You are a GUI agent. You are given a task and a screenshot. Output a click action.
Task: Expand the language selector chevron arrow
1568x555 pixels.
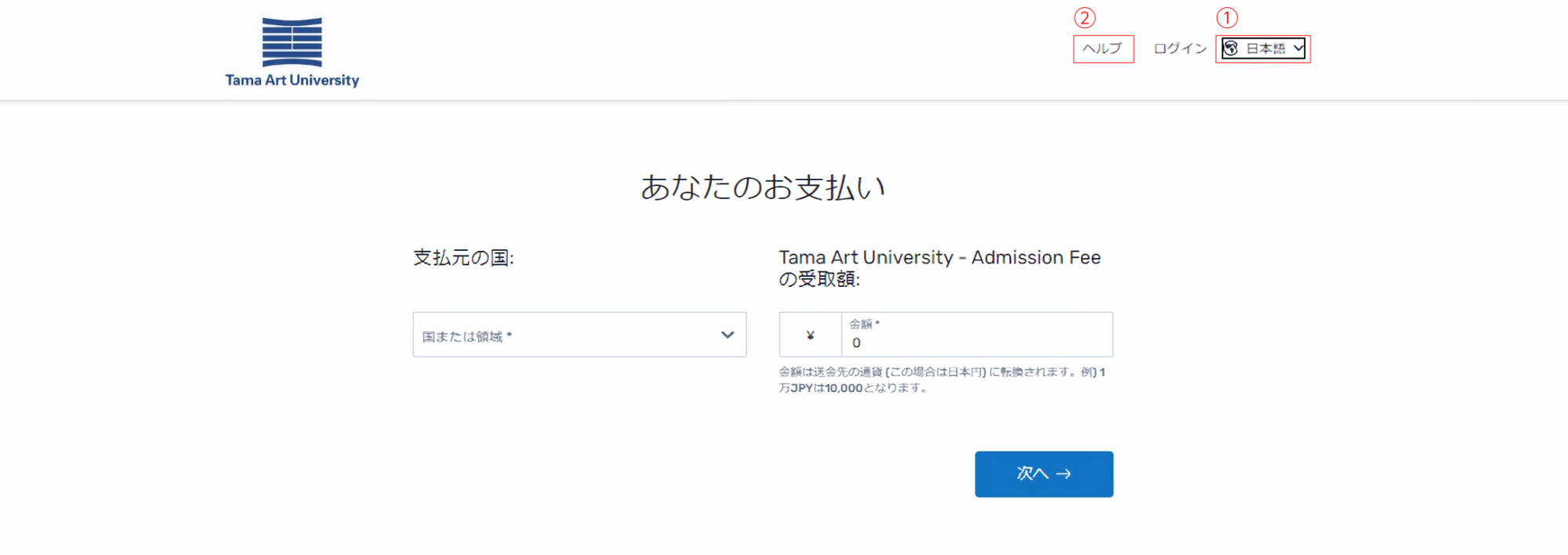(1298, 49)
